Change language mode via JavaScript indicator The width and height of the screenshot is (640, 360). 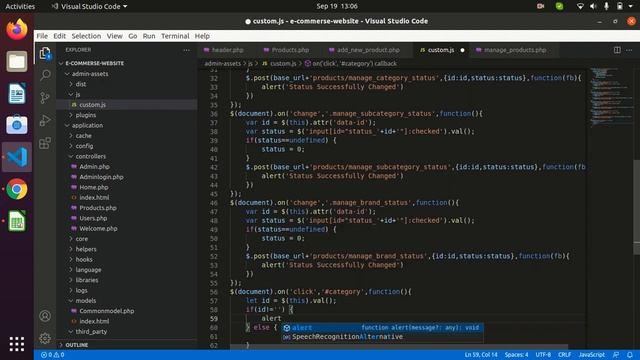591,355
